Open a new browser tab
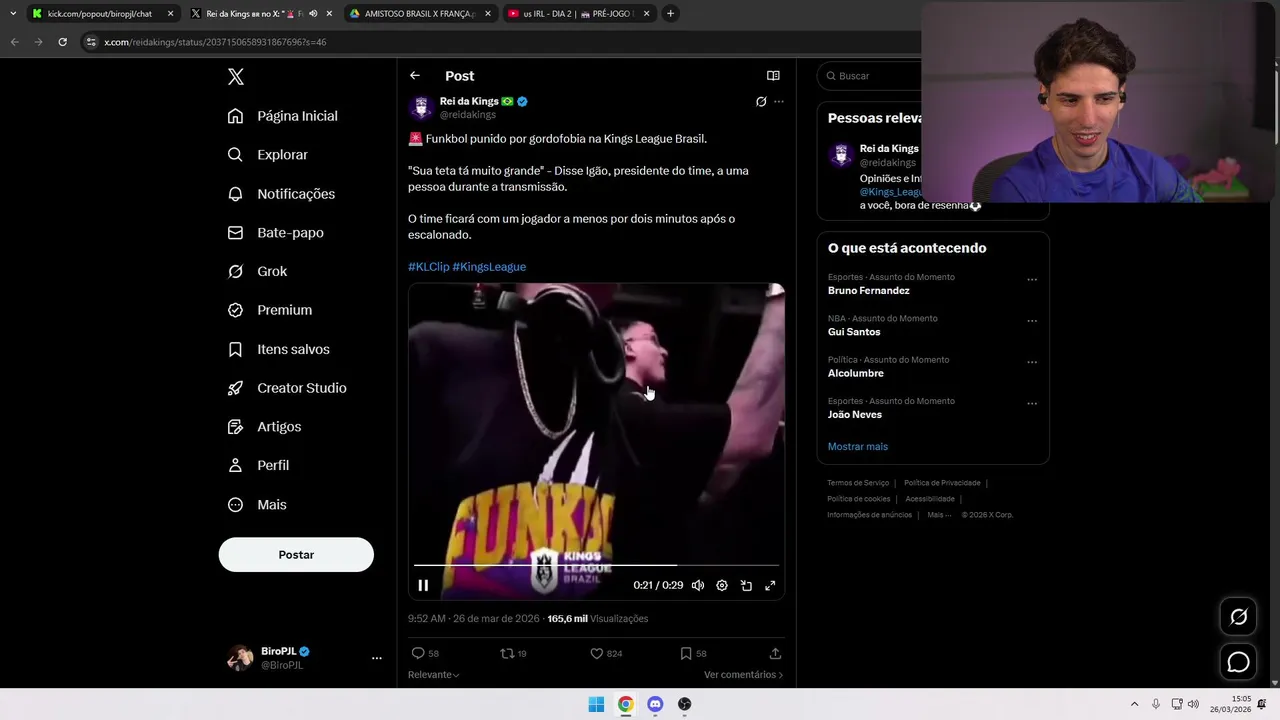1280x720 pixels. click(670, 14)
